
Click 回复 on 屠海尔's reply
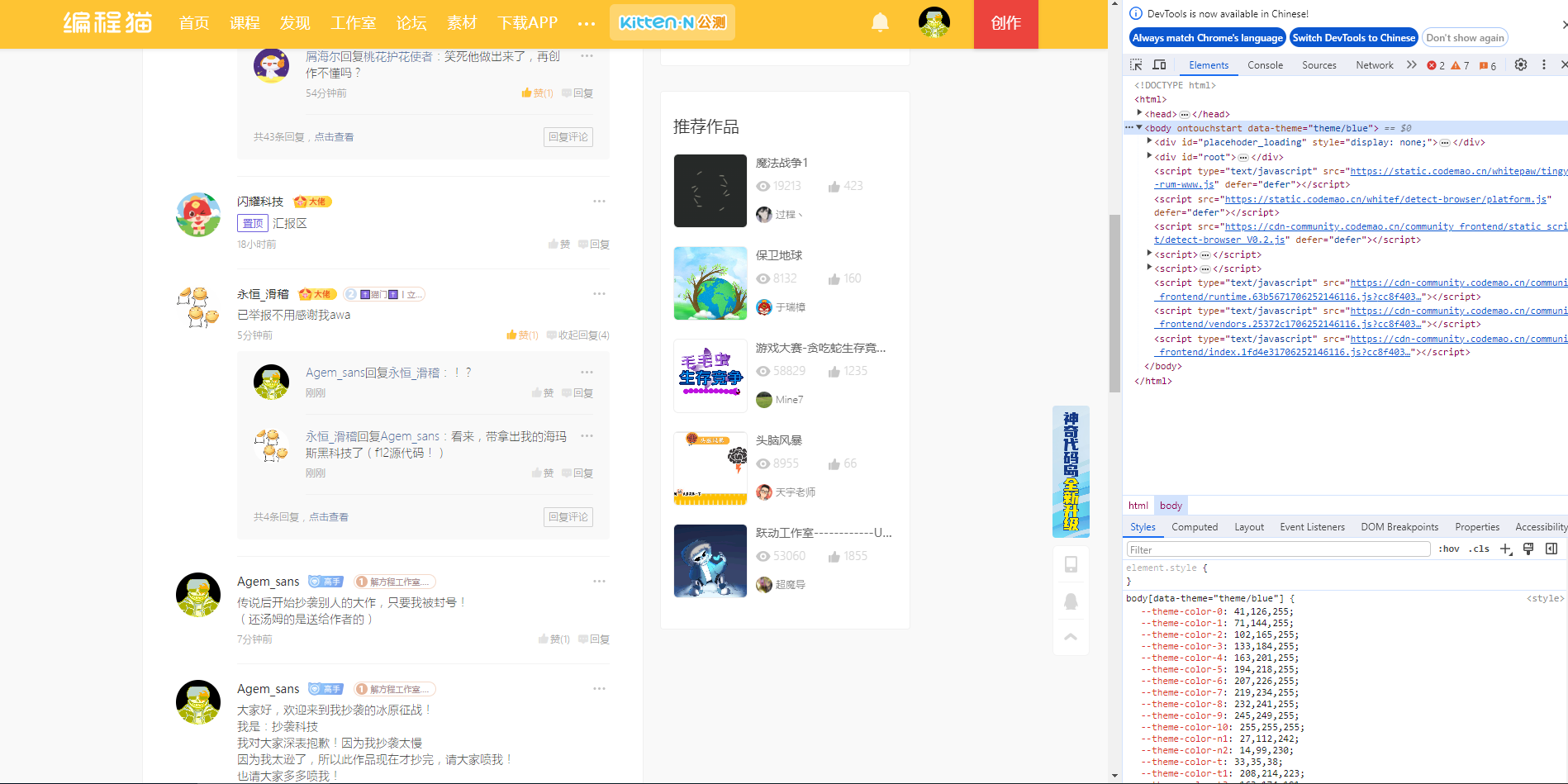tap(577, 93)
